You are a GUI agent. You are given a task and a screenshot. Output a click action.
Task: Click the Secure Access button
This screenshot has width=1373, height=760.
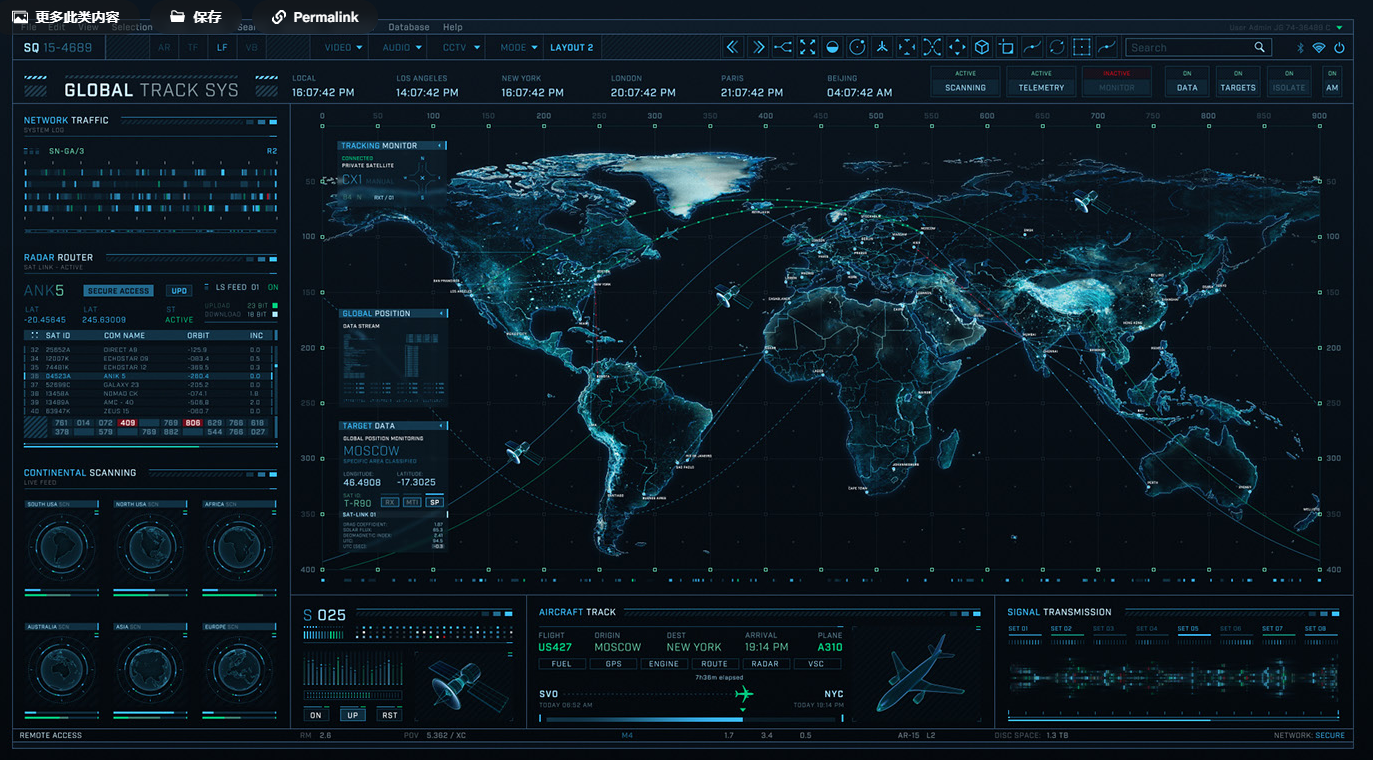click(119, 291)
